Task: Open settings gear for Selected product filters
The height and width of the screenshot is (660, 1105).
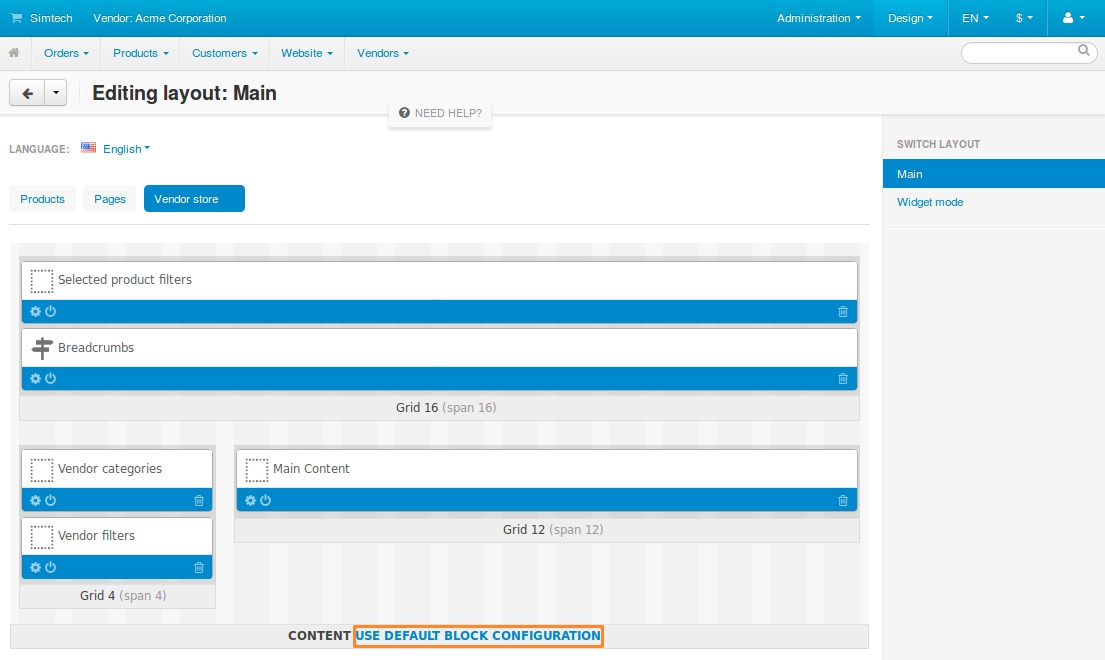Action: [x=35, y=311]
